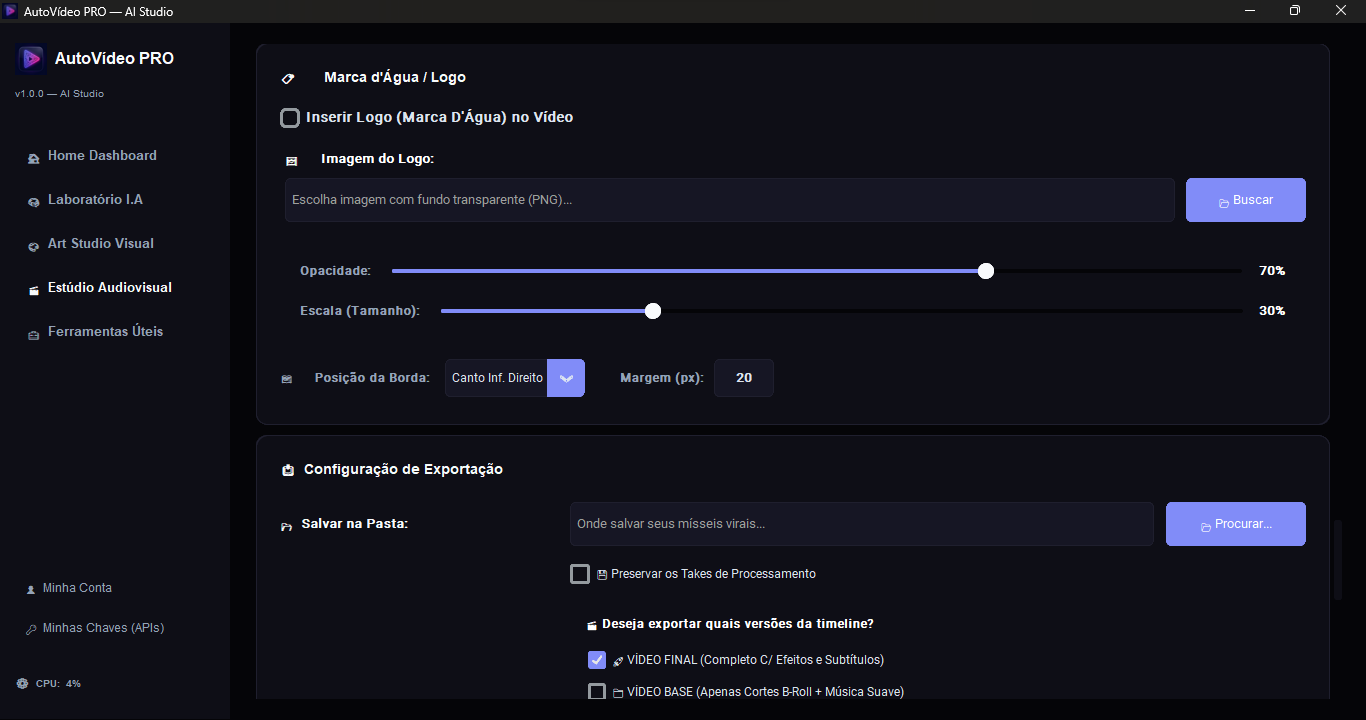Image resolution: width=1366 pixels, height=720 pixels.
Task: Click the CPU: 4% status text
Action: [58, 684]
